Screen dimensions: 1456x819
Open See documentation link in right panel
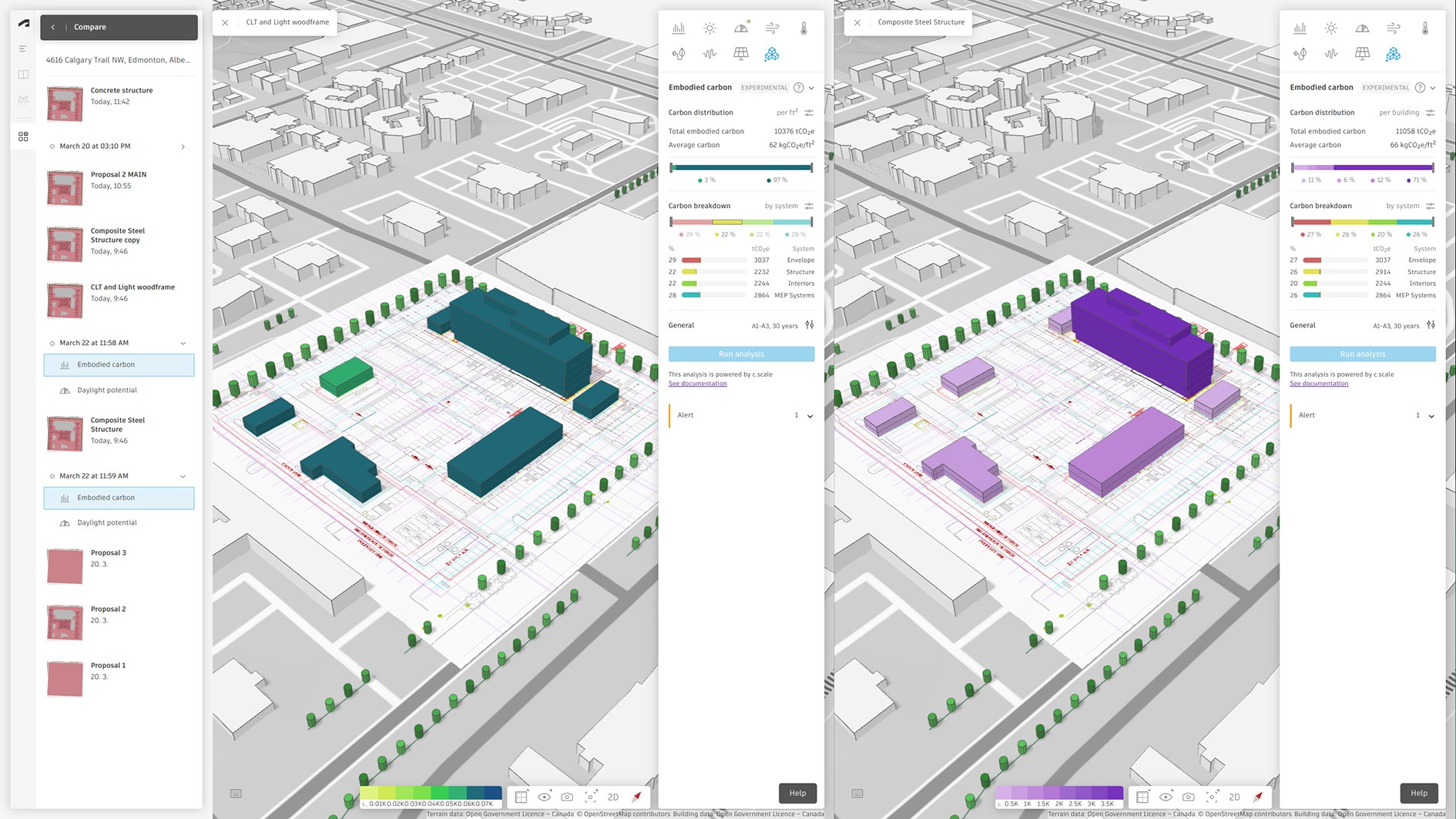1318,384
